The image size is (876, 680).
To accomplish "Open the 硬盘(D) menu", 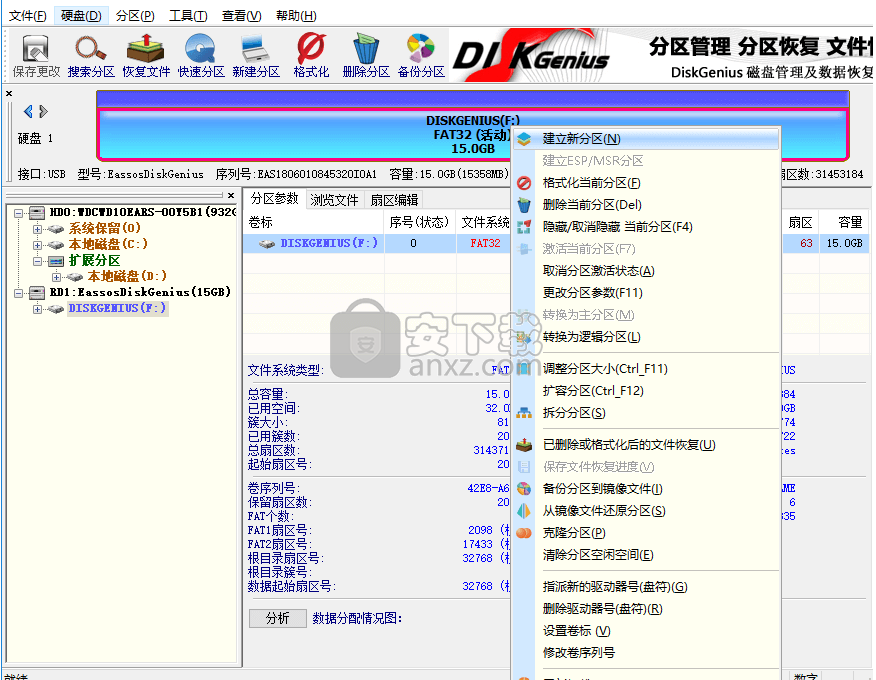I will (x=81, y=16).
